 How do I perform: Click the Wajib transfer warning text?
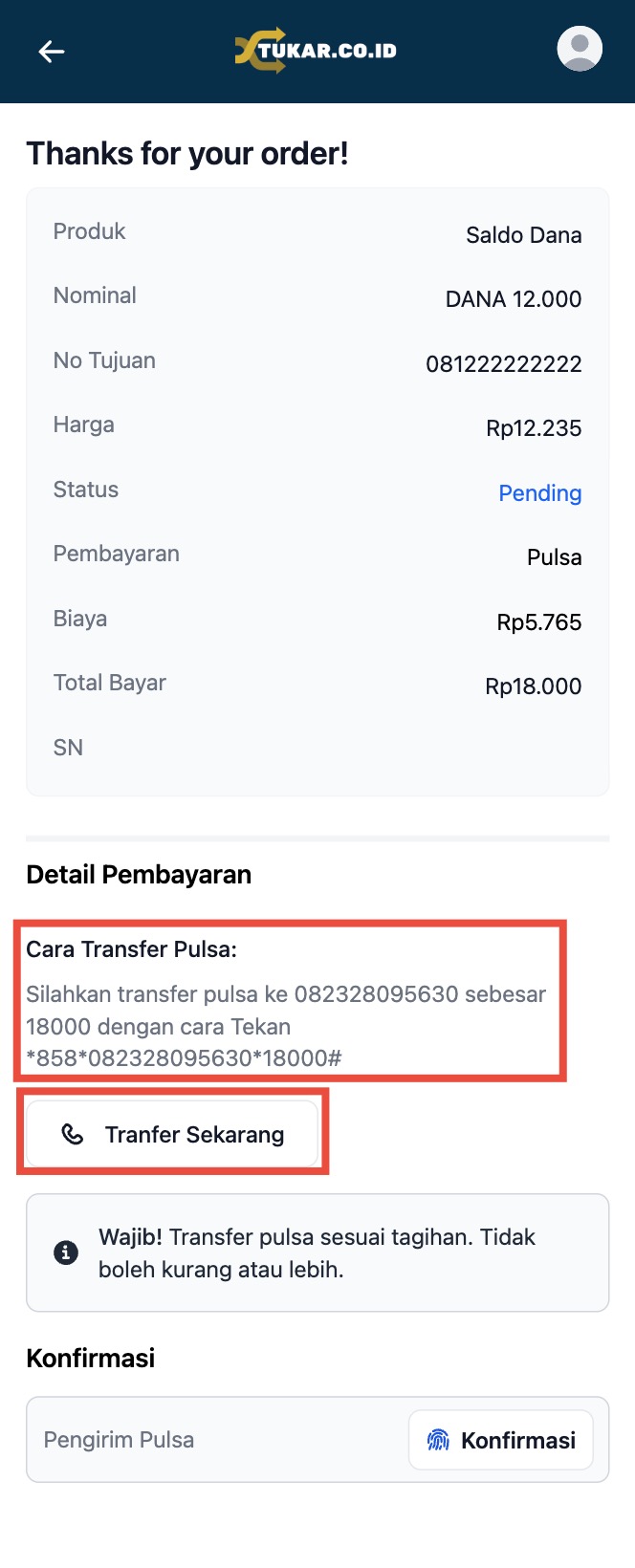316,1253
